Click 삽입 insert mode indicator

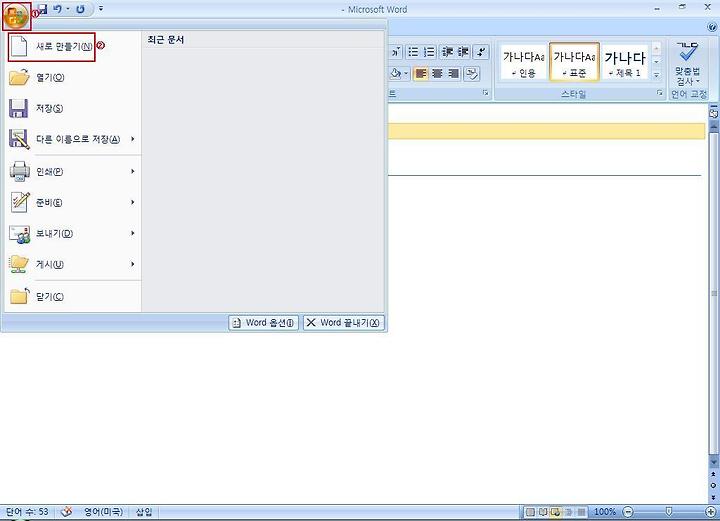pos(144,511)
